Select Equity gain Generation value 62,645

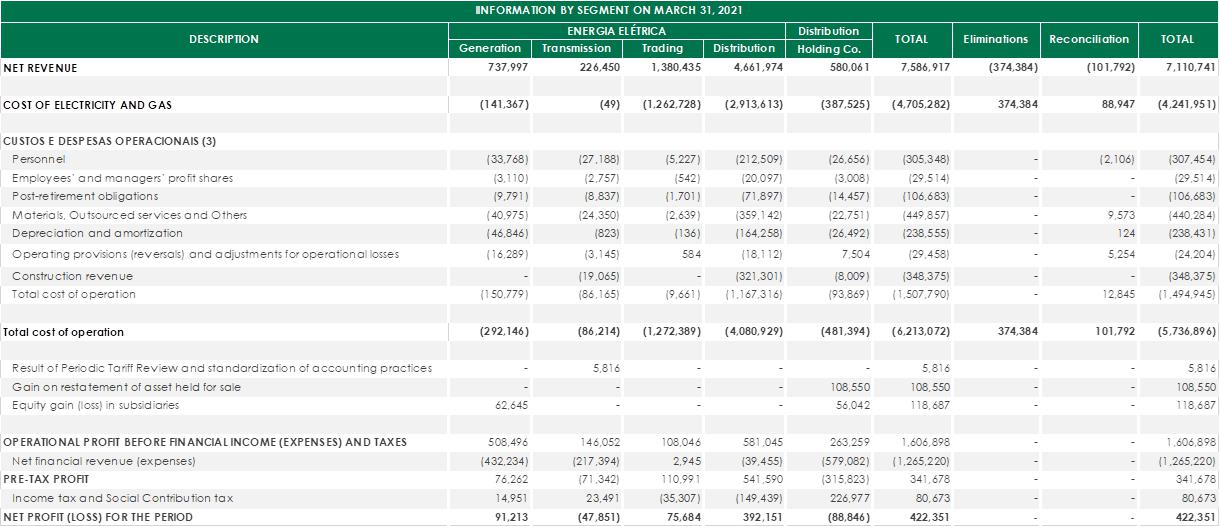510,405
